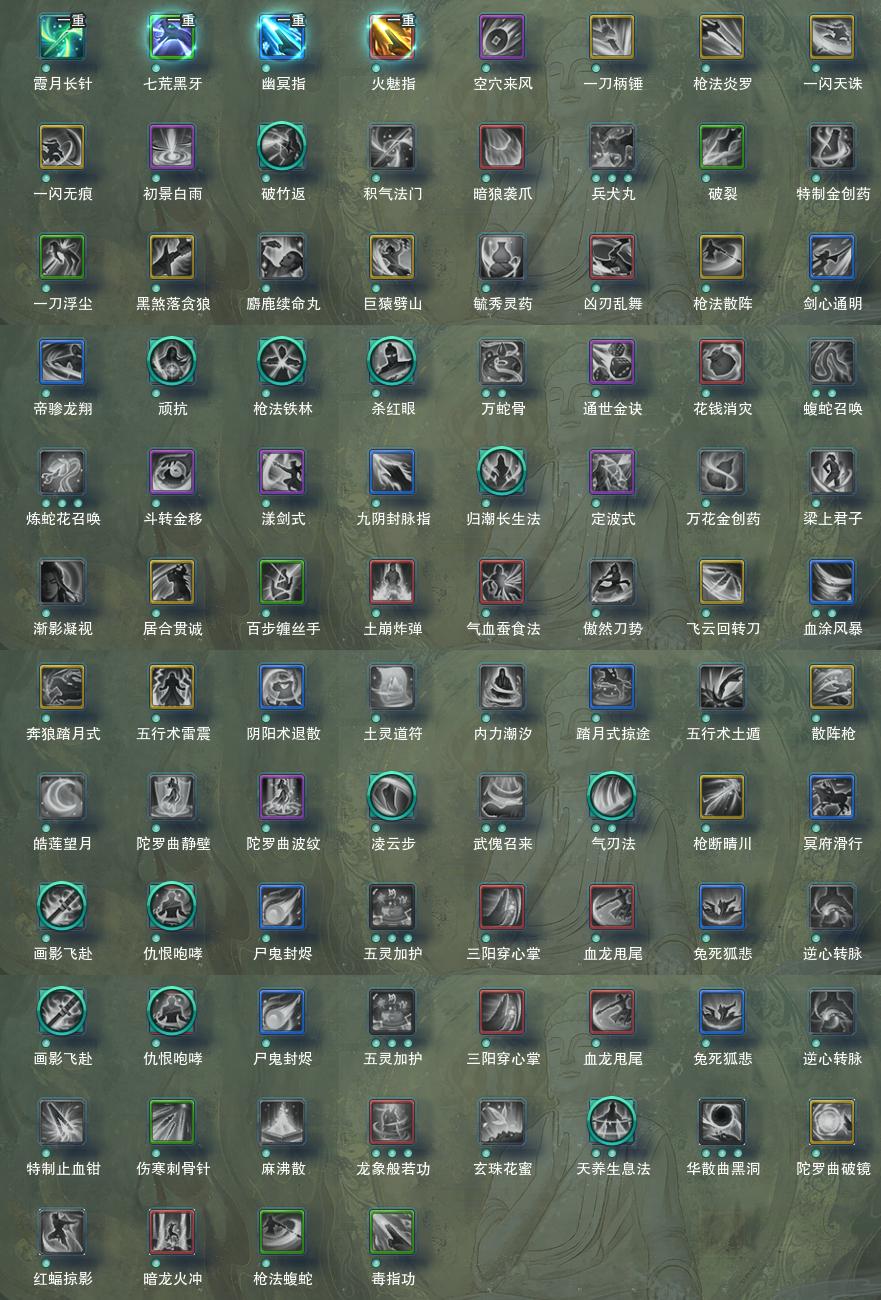Click the 通世金诀 dice icon
The height and width of the screenshot is (1300, 881).
pos(612,362)
